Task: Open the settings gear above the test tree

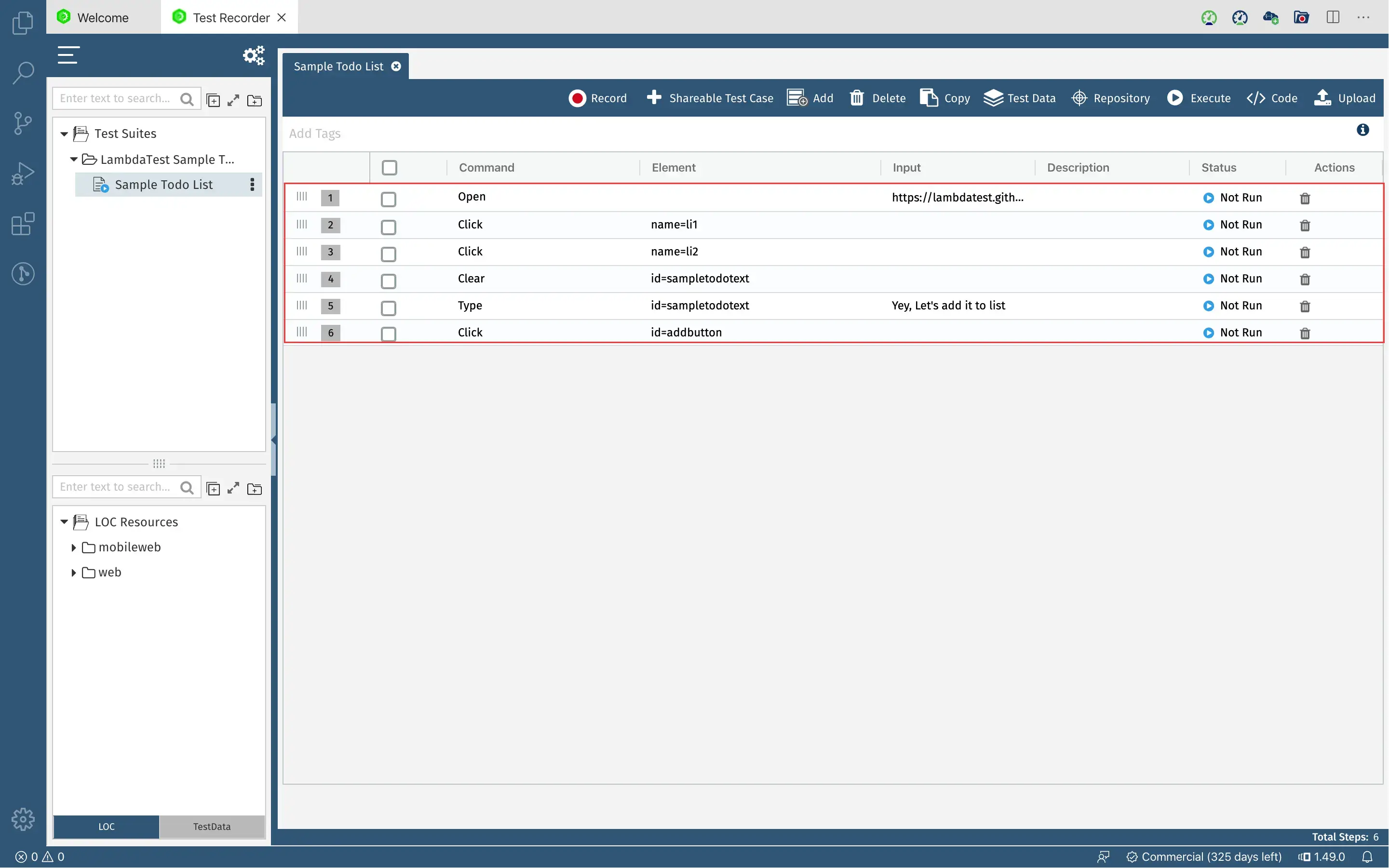Action: pyautogui.click(x=253, y=55)
